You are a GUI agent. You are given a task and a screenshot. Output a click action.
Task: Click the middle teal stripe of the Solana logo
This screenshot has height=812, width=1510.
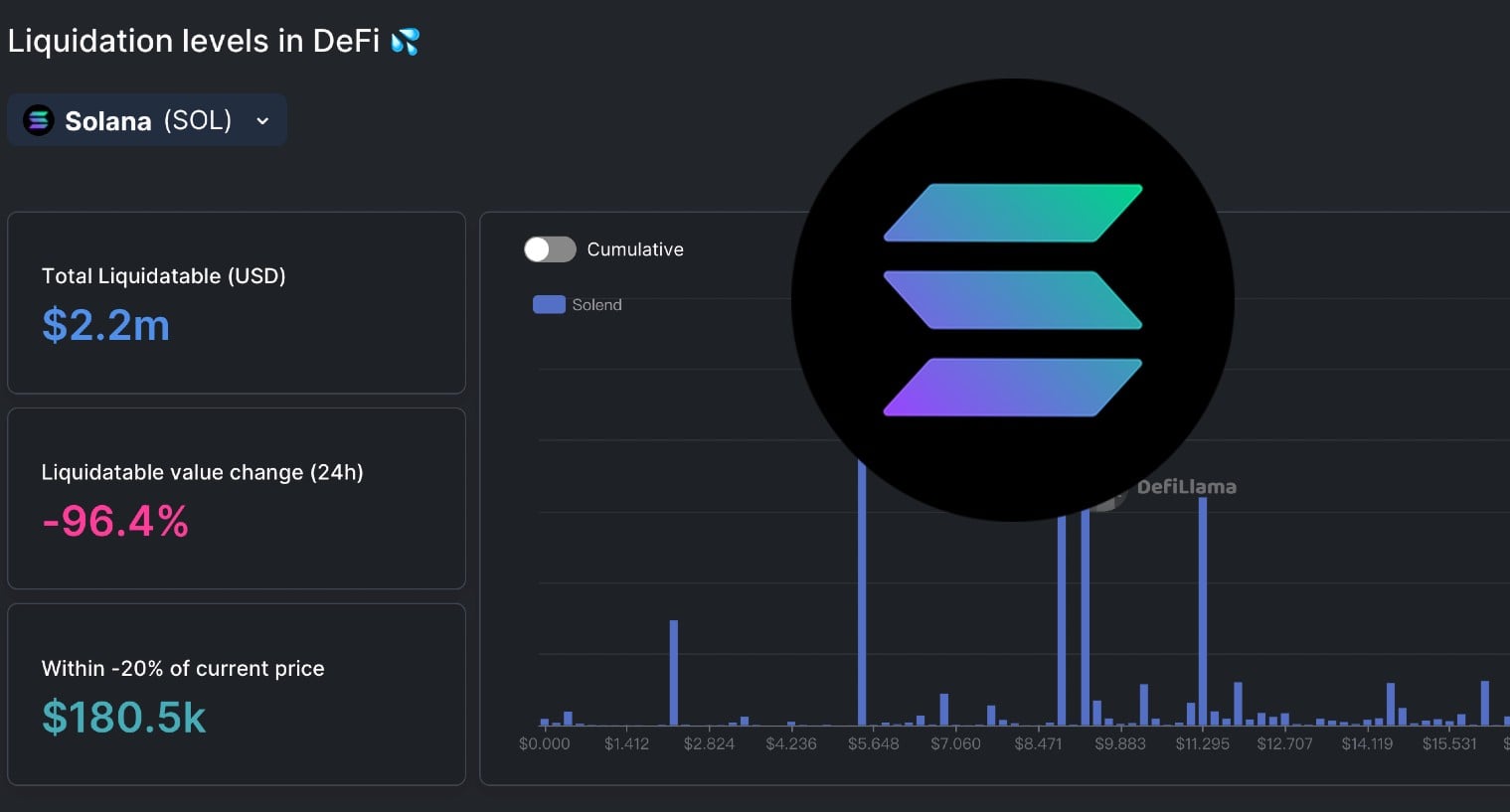(x=1012, y=298)
